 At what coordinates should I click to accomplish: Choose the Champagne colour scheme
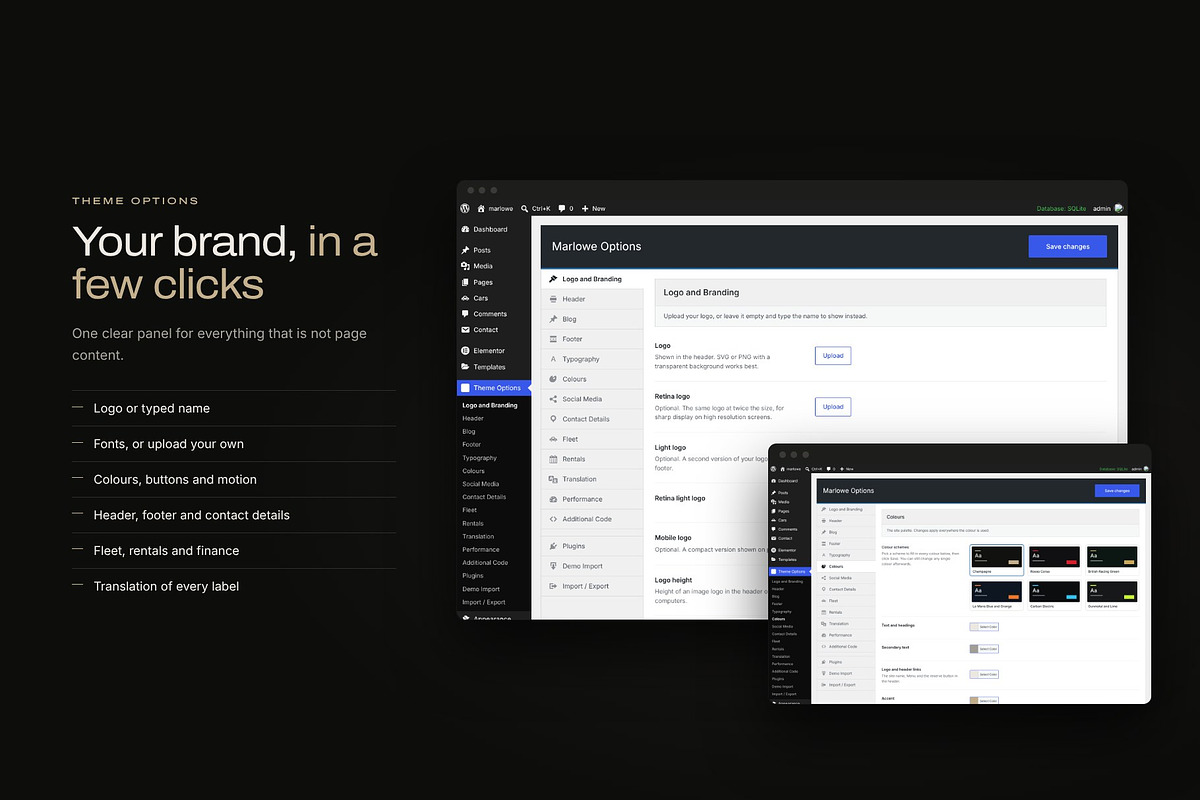[997, 560]
